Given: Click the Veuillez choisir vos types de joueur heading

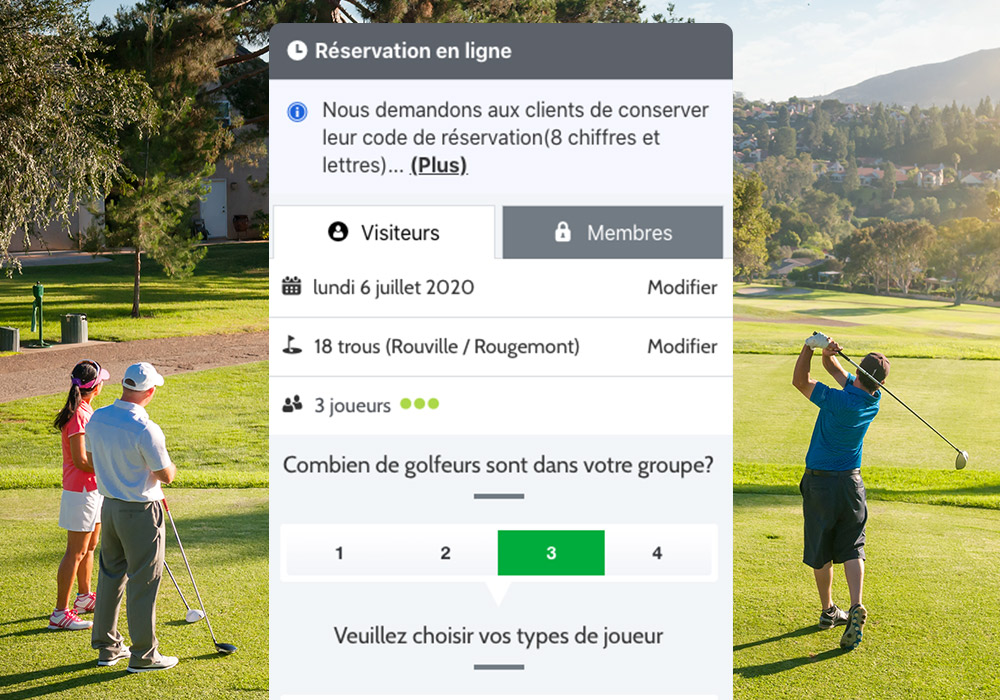Looking at the screenshot, I should [x=499, y=636].
